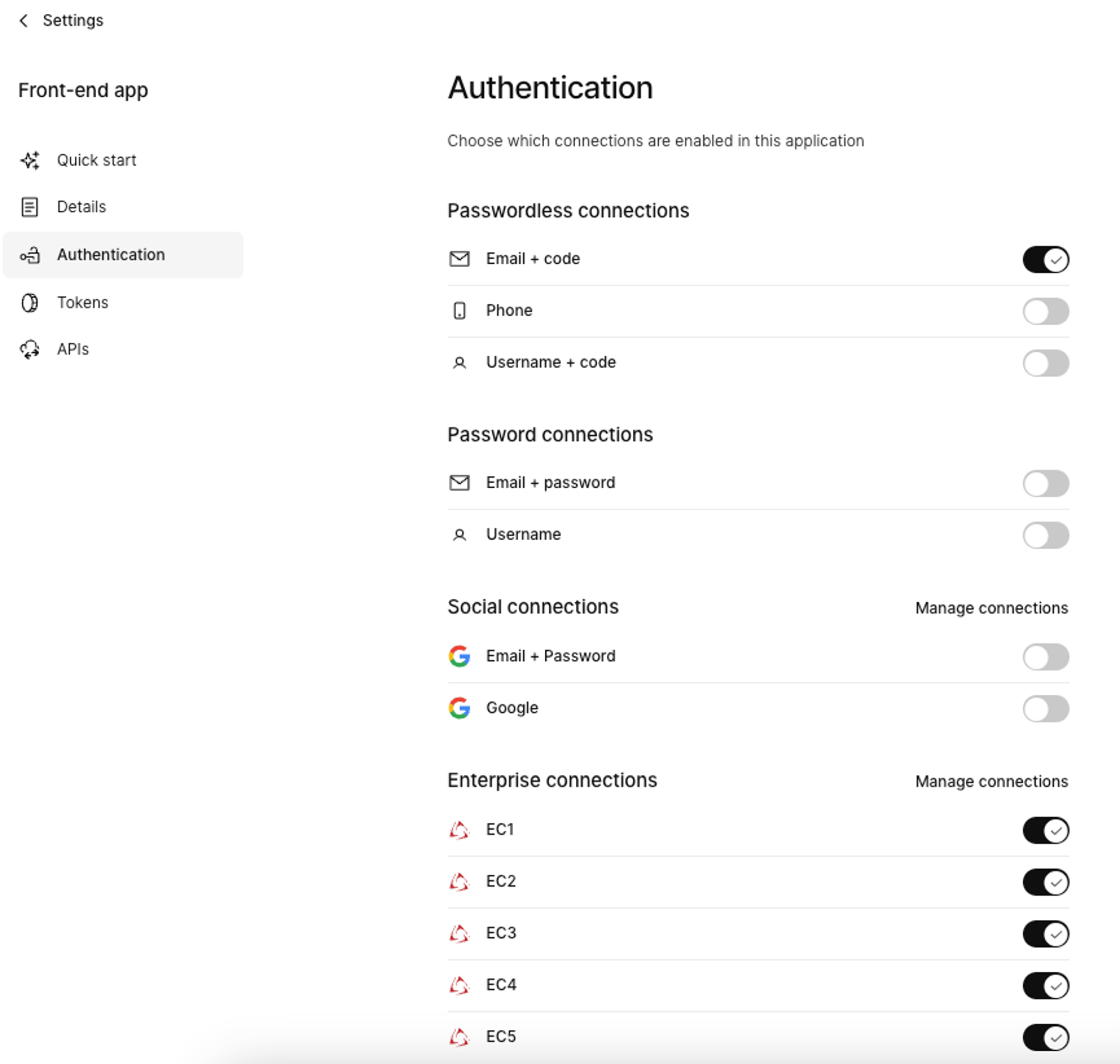Screen dimensions: 1120x1064
Task: Switch off the EC5 toggle
Action: click(x=1046, y=1038)
